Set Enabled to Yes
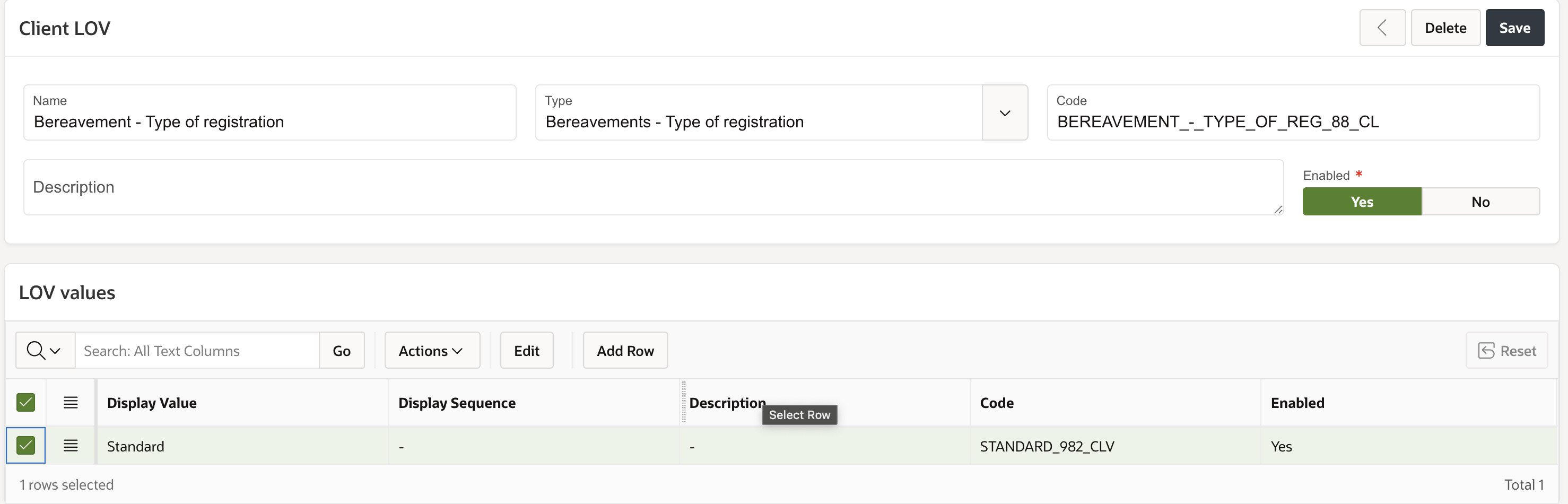This screenshot has width=1568, height=504. click(1361, 202)
